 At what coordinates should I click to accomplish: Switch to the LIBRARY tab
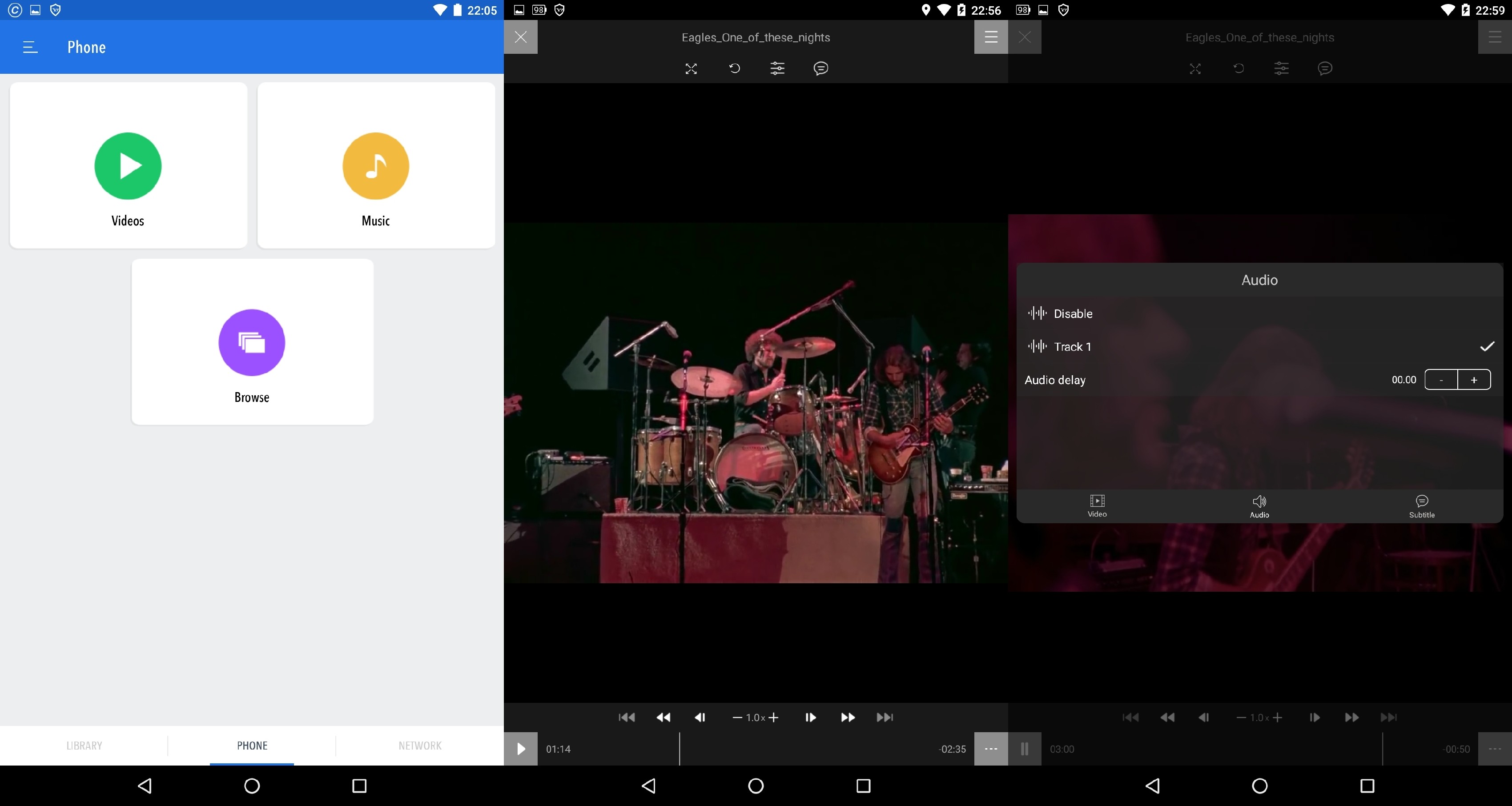[84, 746]
